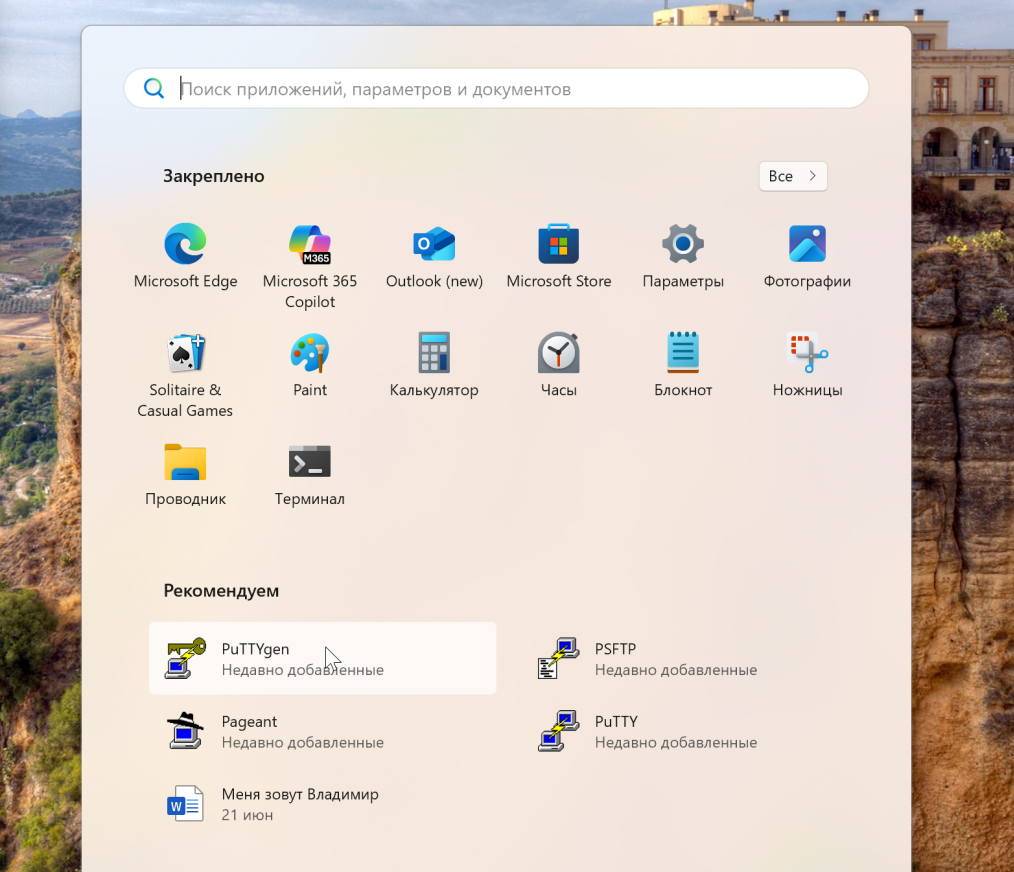Click the search magnifier icon
1014x872 pixels.
[154, 88]
